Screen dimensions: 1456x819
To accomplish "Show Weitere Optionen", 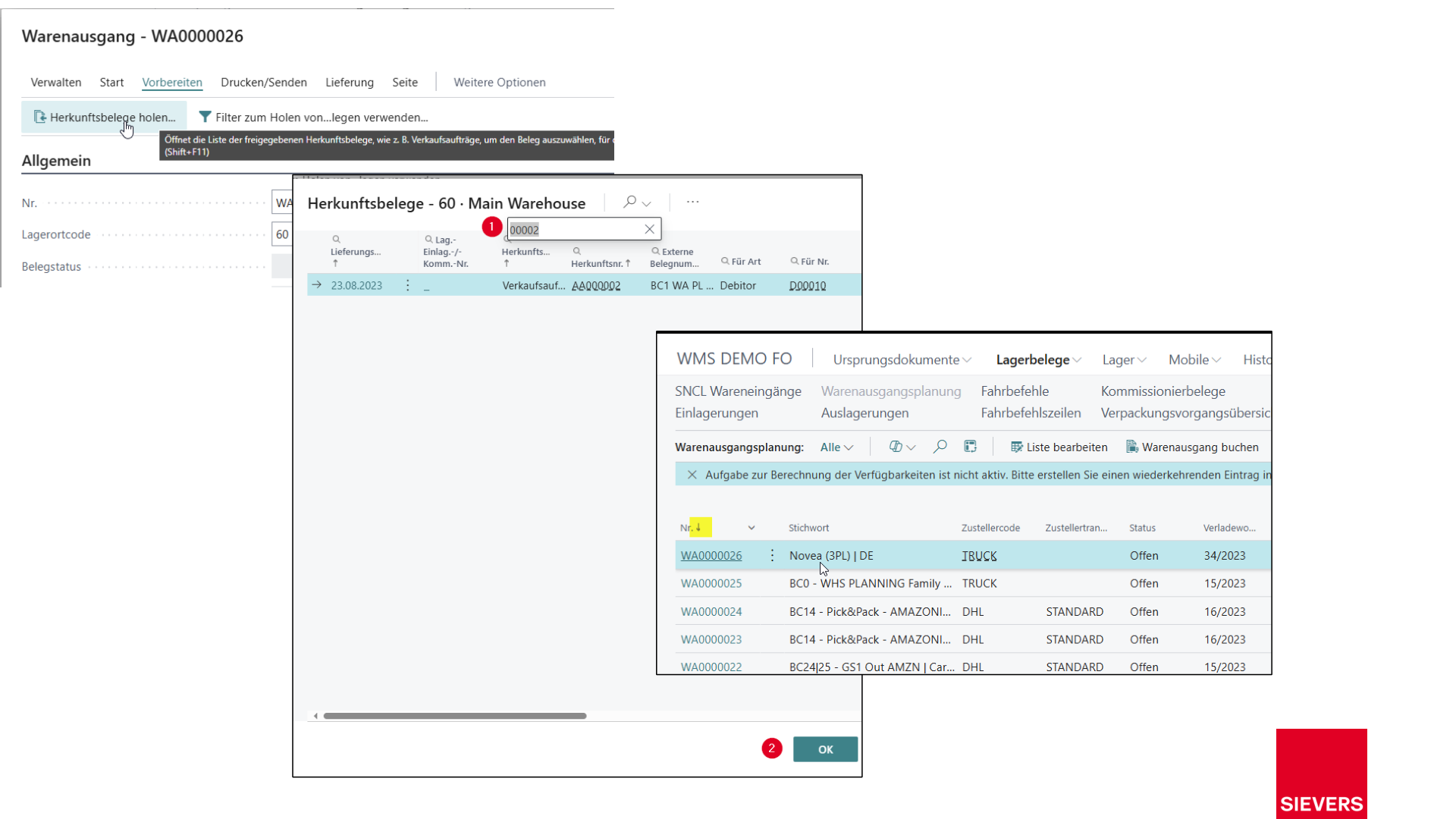I will click(500, 83).
